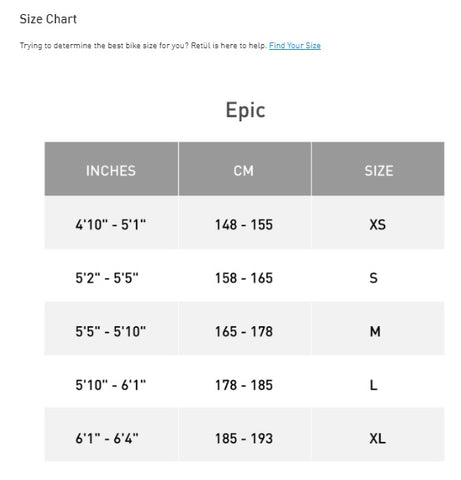Click the SIZE column header
Screen dimensions: 461x480
tap(378, 169)
